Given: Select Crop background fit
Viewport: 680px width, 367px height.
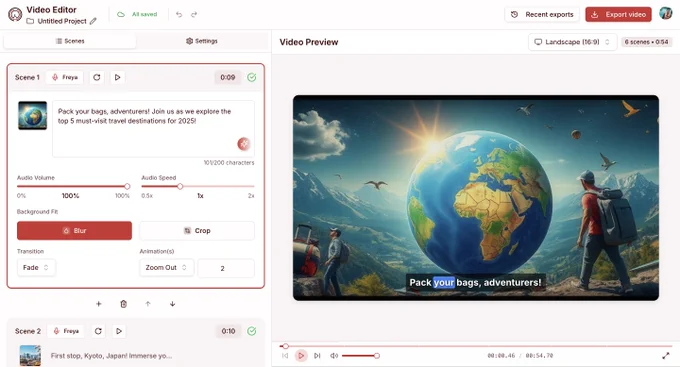Looking at the screenshot, I should (197, 231).
